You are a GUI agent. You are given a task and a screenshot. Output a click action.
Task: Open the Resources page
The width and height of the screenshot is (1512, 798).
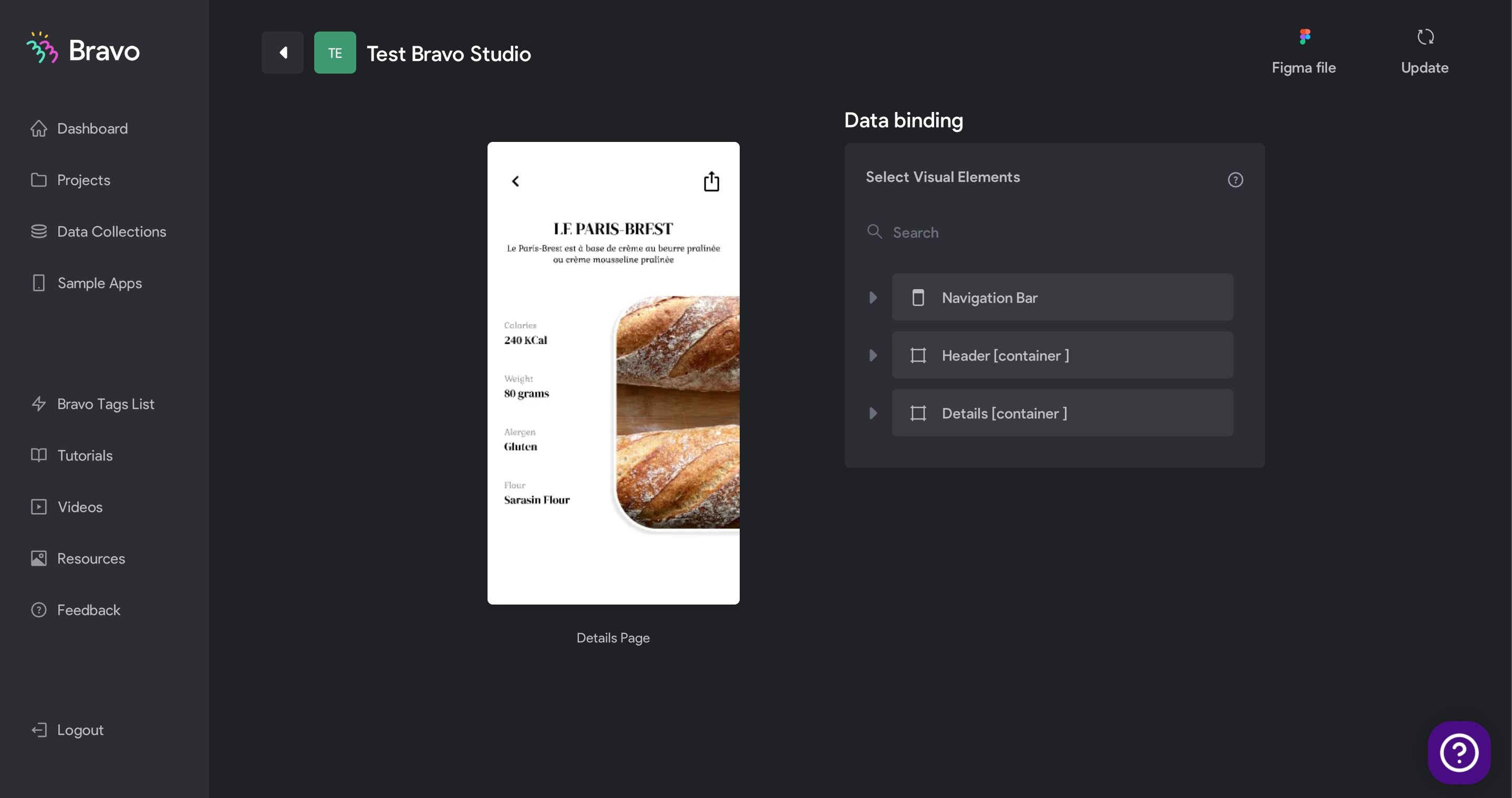[78, 558]
